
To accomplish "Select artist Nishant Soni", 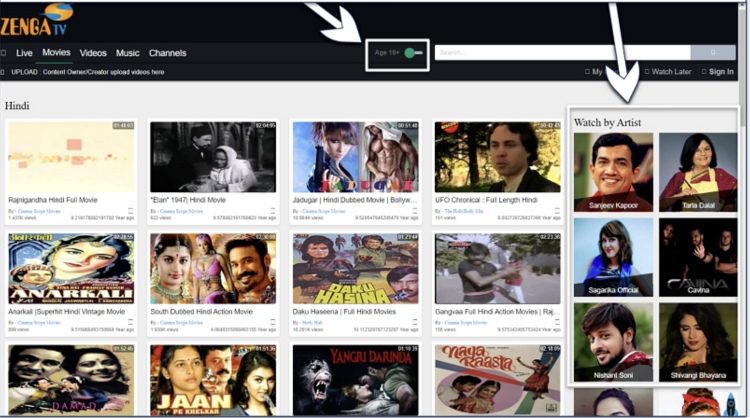I will pos(613,342).
